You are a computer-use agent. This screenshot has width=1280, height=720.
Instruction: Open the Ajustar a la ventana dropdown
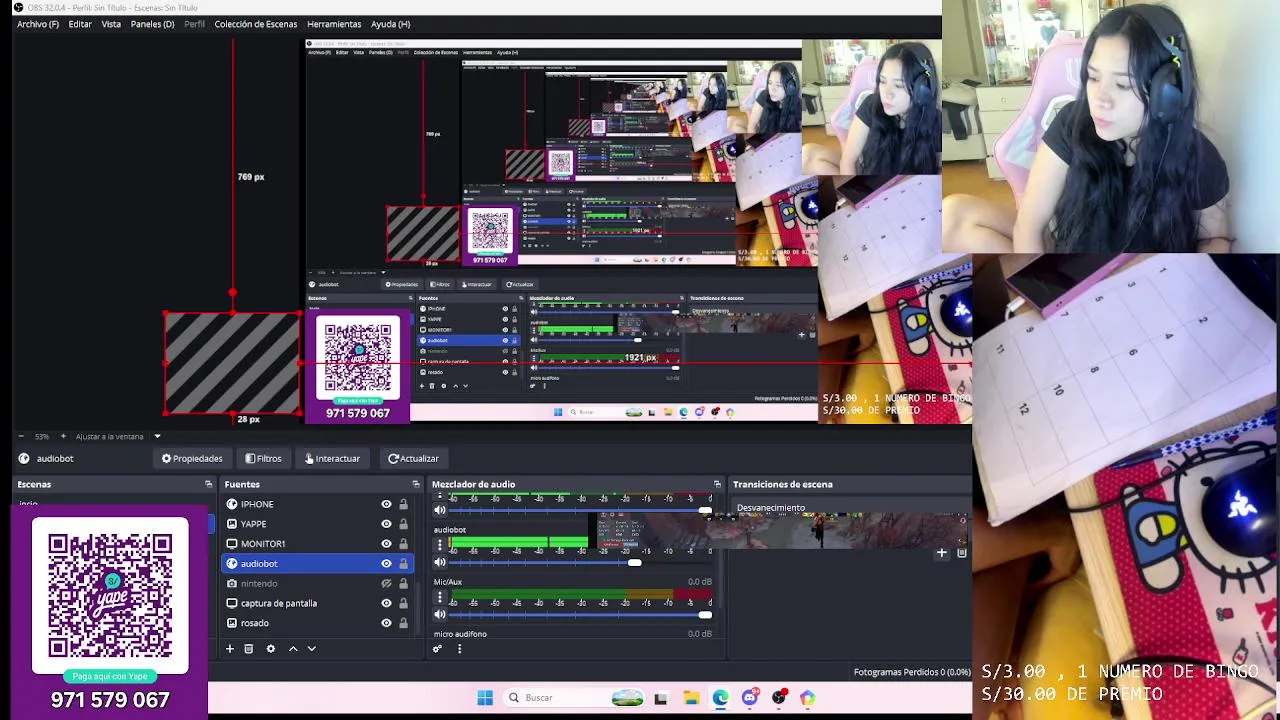(118, 436)
